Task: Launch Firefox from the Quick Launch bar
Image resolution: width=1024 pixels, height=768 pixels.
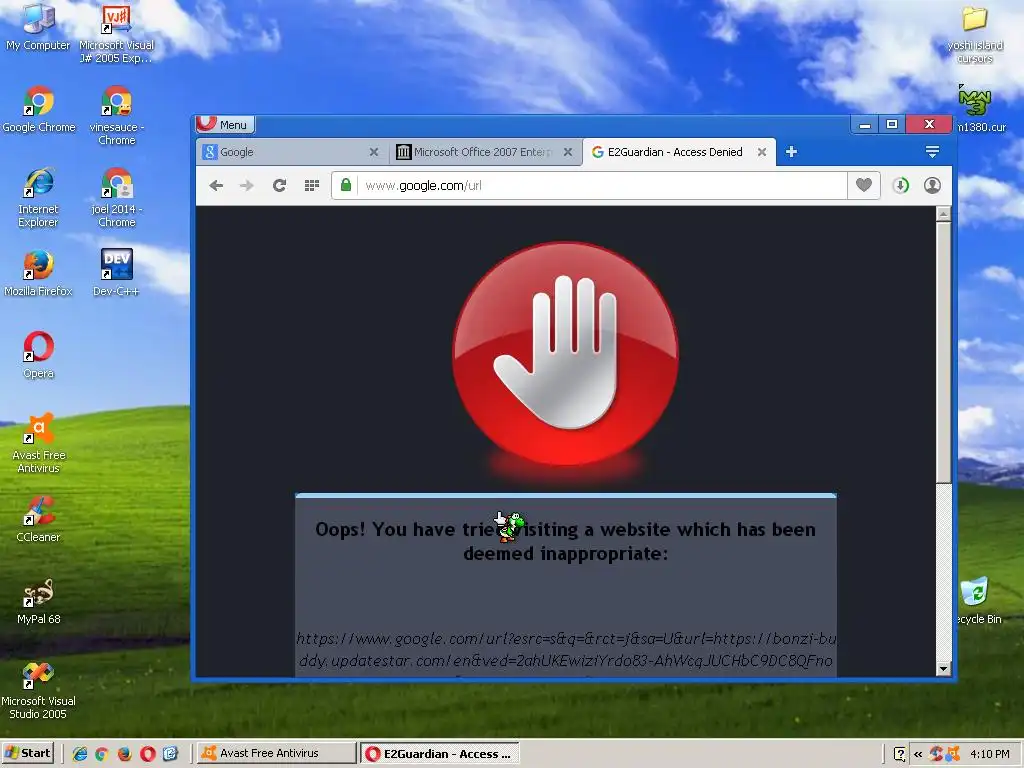Action: coord(124,754)
